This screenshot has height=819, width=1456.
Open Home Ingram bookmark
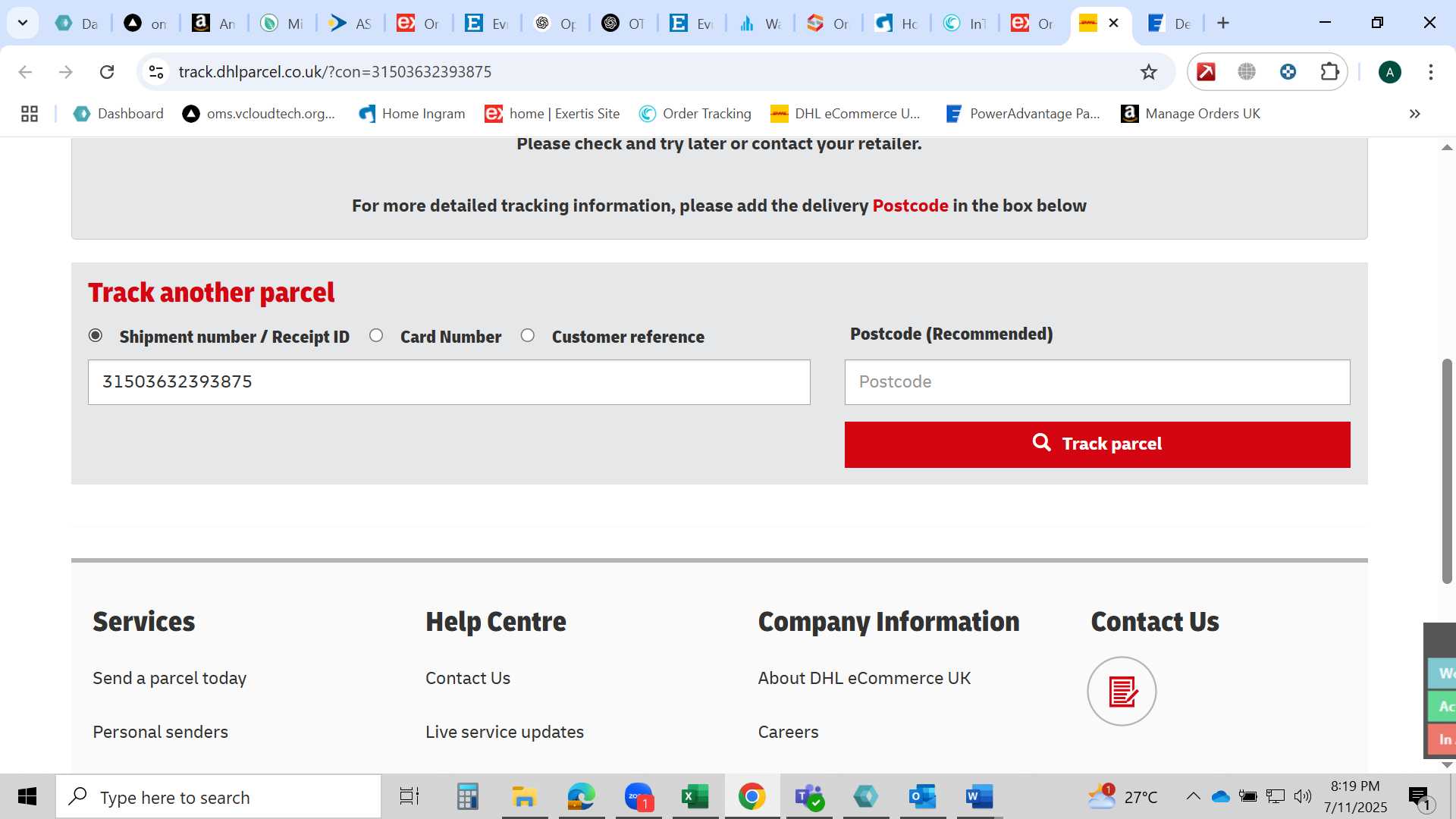coord(412,114)
